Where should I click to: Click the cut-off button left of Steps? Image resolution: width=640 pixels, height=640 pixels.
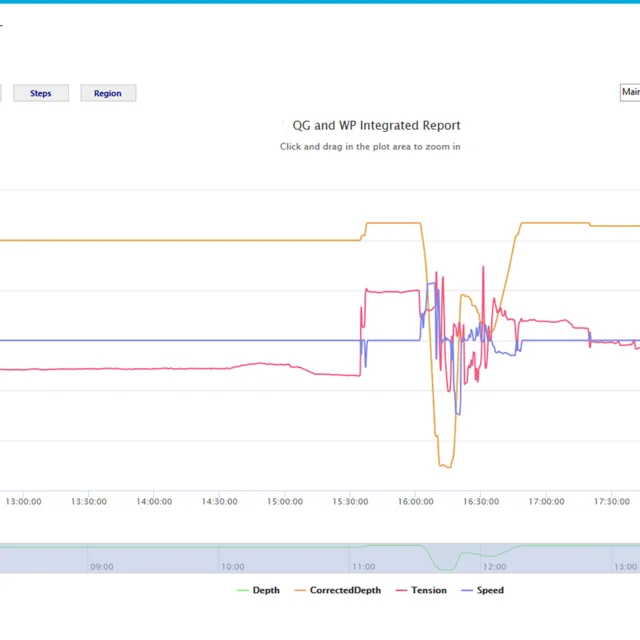[x=0, y=93]
